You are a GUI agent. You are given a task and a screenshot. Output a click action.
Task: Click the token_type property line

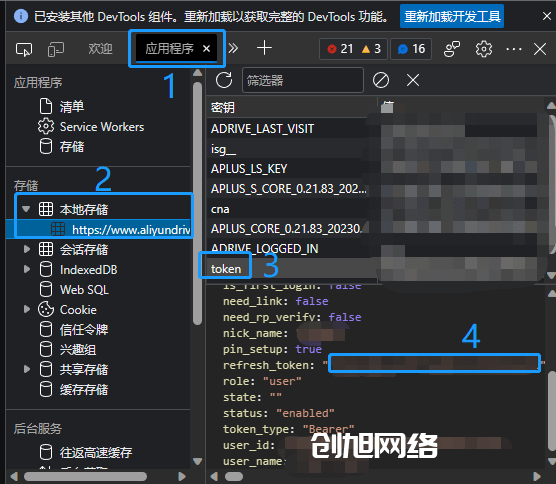click(x=288, y=429)
